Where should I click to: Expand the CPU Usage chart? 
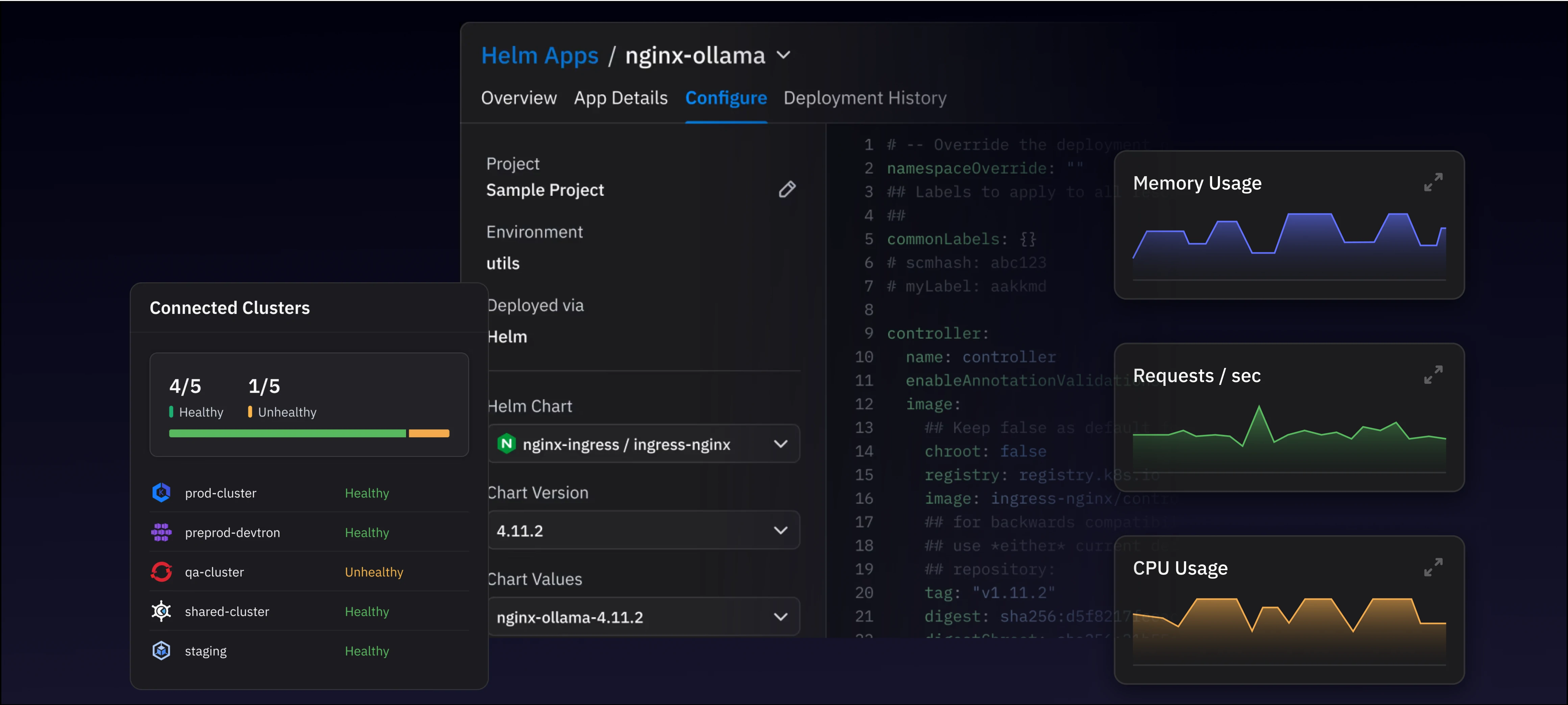1433,567
